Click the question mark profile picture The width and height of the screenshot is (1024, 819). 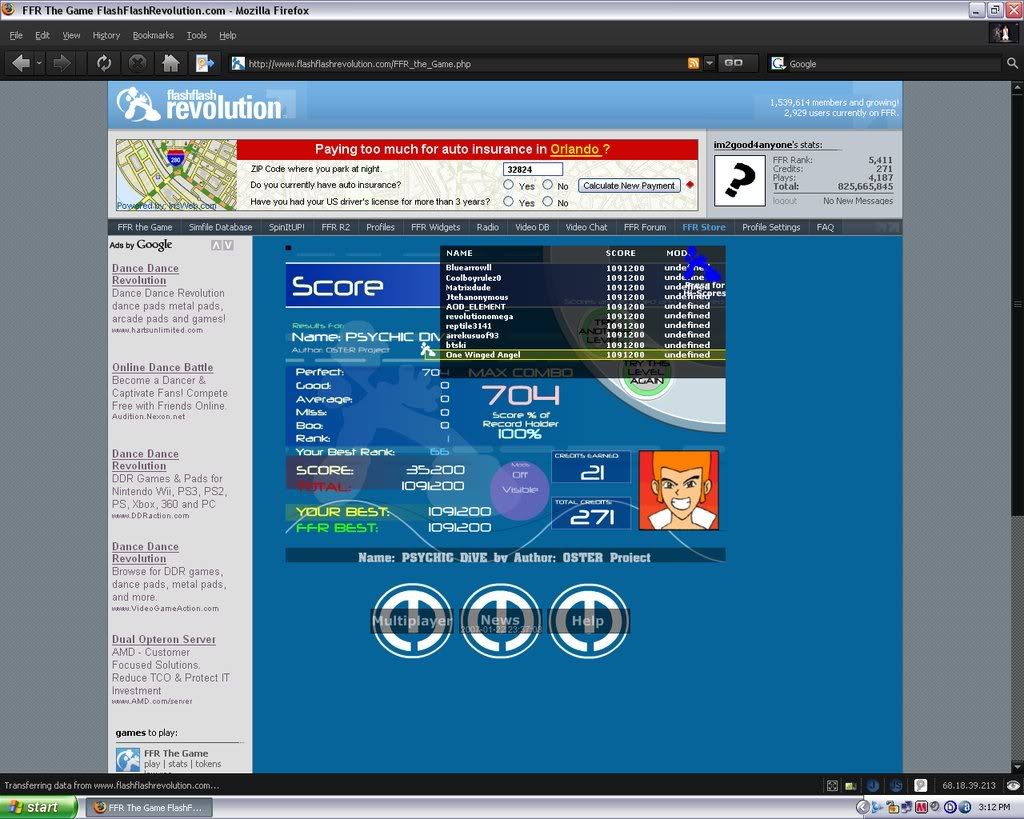[x=740, y=181]
